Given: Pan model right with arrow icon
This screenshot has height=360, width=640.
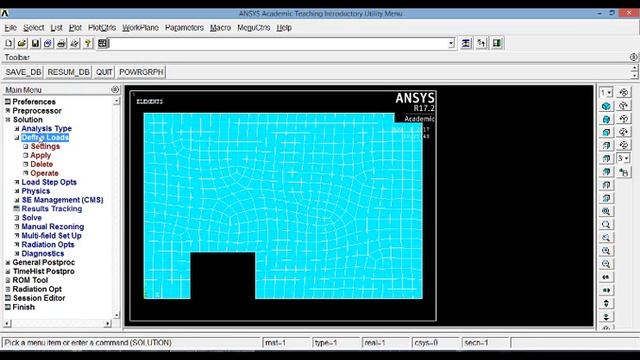Looking at the screenshot, I should 606,290.
